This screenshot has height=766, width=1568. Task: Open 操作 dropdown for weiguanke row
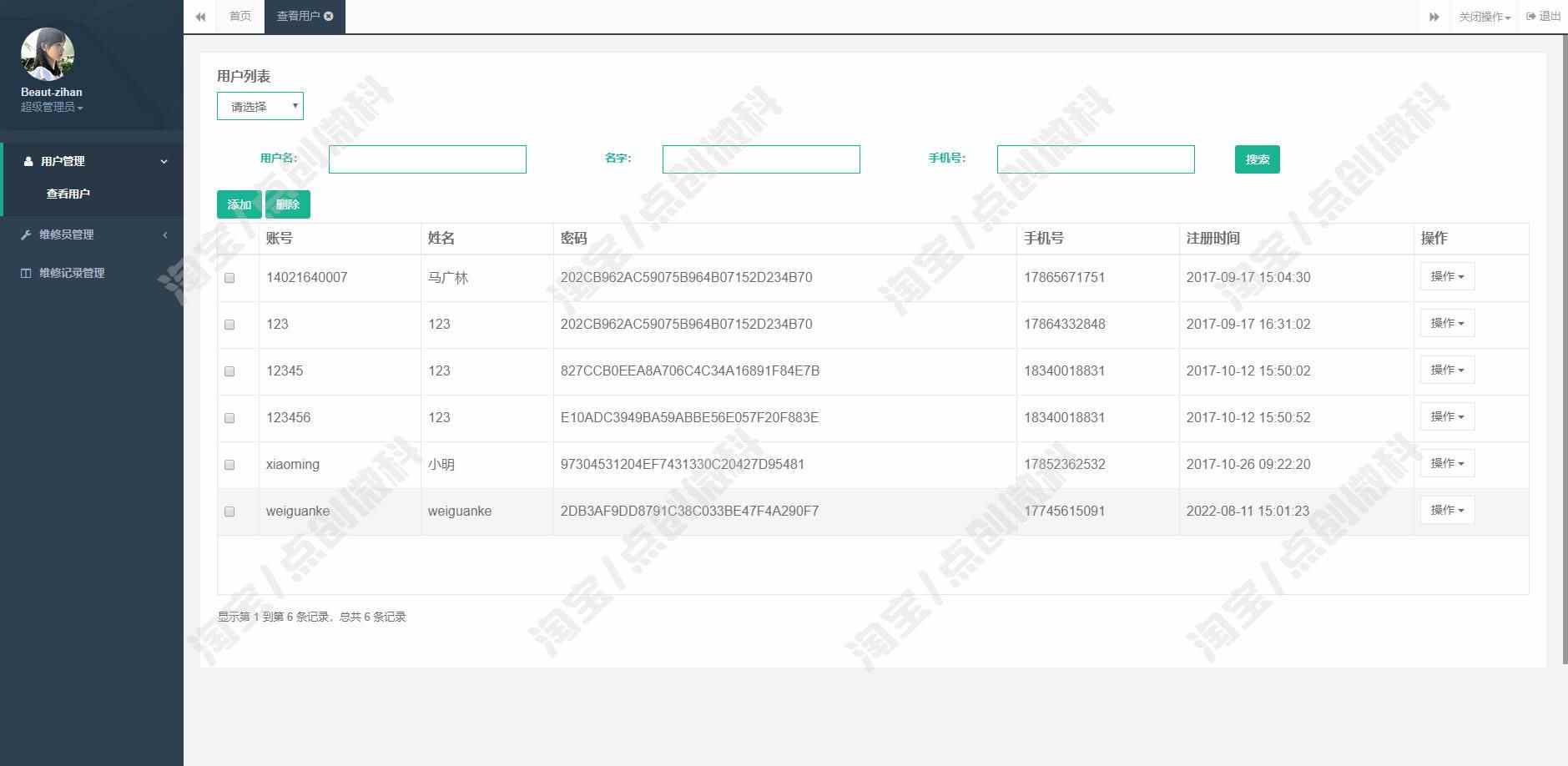(x=1447, y=510)
